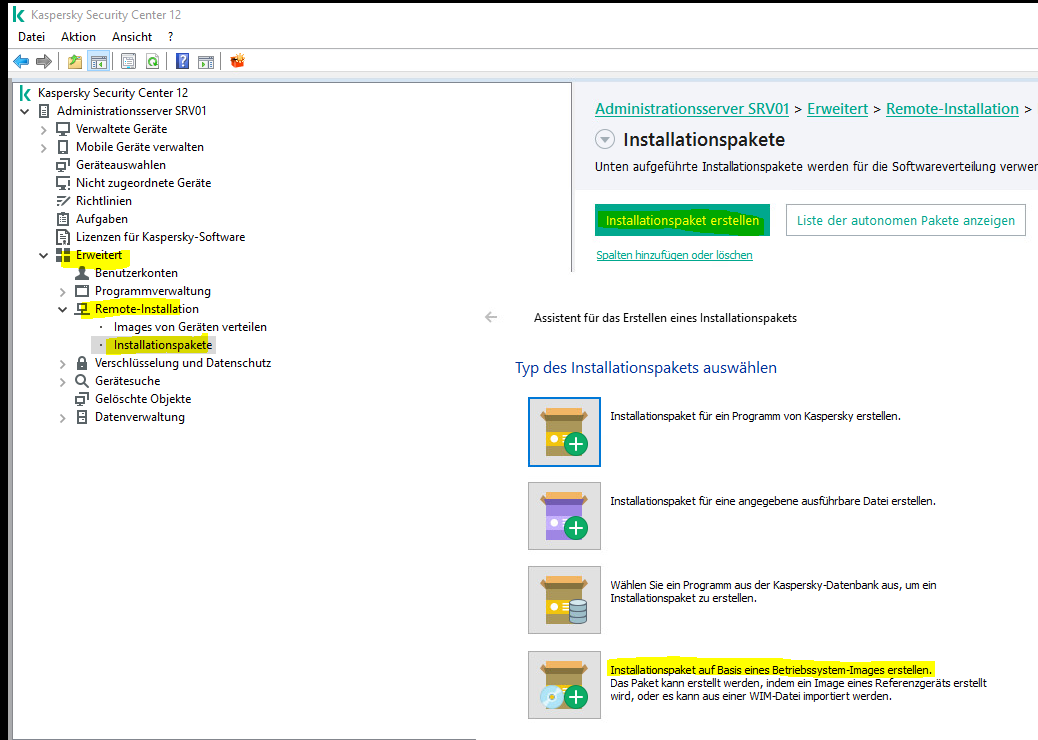Click the gray Forward arrow in toolbar
This screenshot has width=1038, height=740.
[x=44, y=62]
